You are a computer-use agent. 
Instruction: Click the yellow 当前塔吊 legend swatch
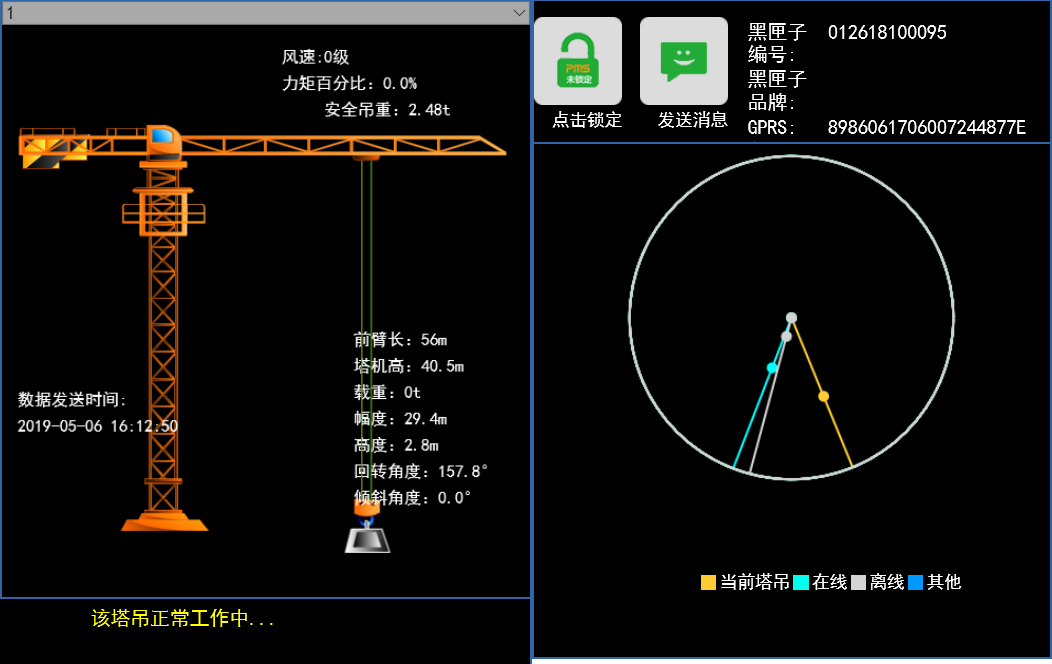pos(708,582)
